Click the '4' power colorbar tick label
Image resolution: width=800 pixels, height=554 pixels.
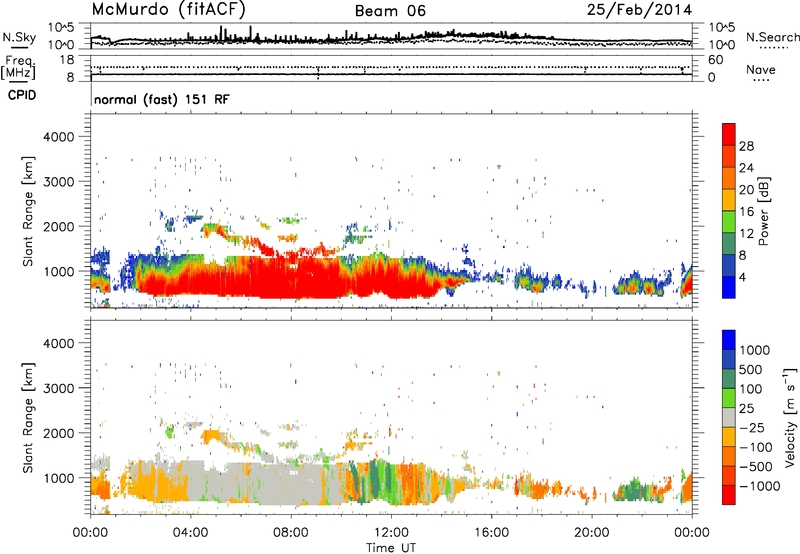(x=742, y=278)
